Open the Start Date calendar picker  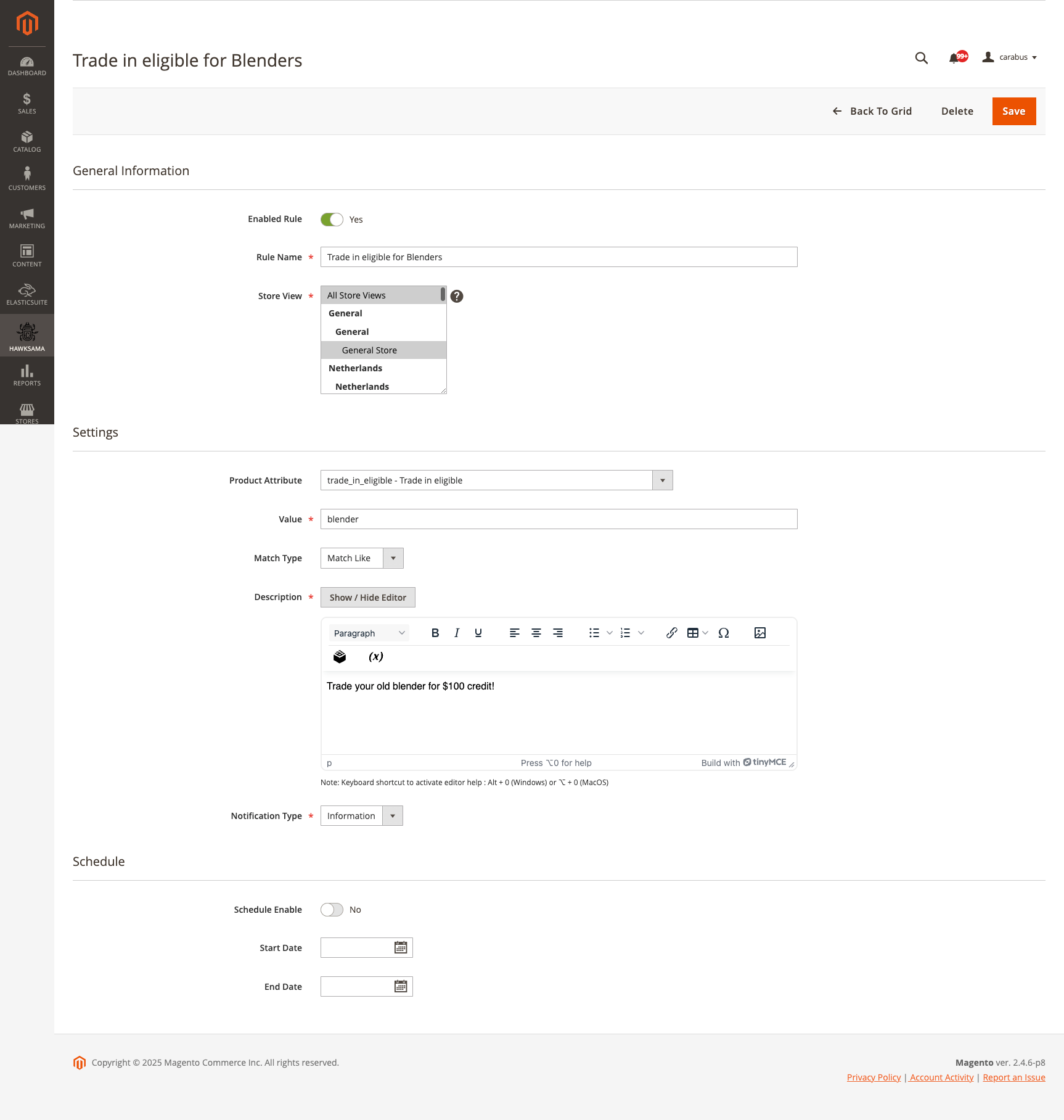pyautogui.click(x=401, y=948)
